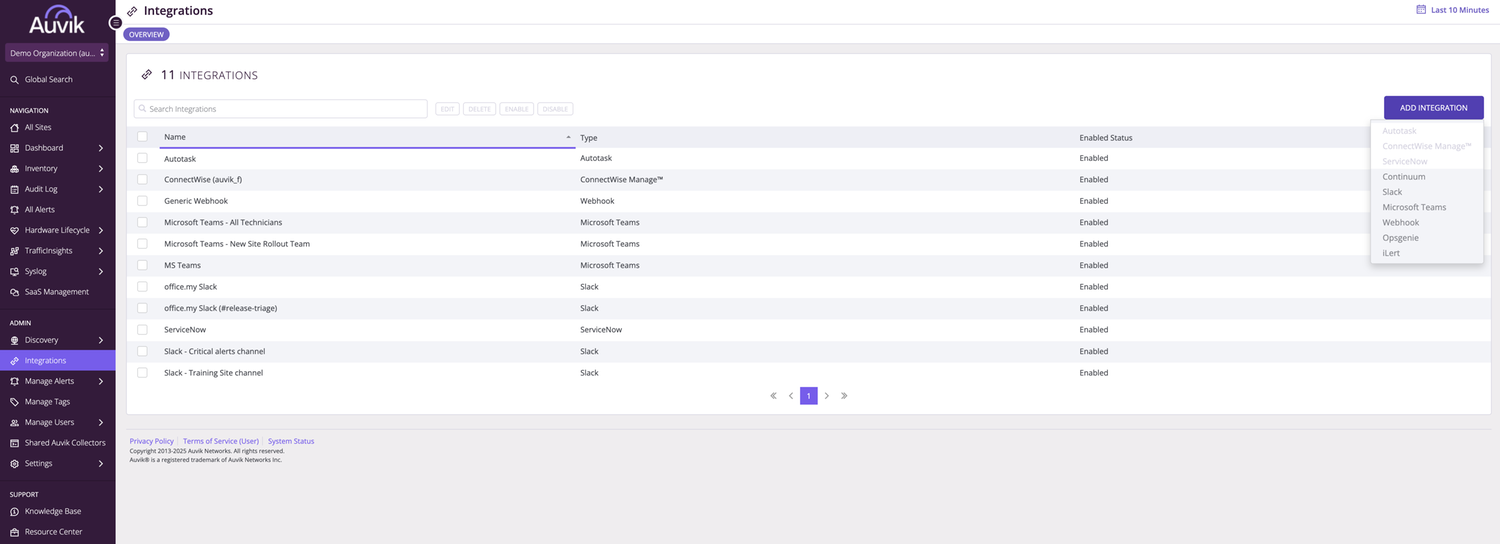Select the Overview tab
Image resolution: width=1500 pixels, height=544 pixels.
pyautogui.click(x=146, y=34)
